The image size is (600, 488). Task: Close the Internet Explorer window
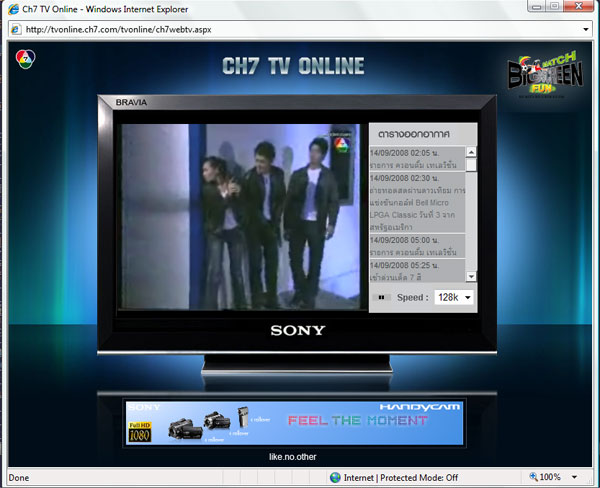pos(579,6)
